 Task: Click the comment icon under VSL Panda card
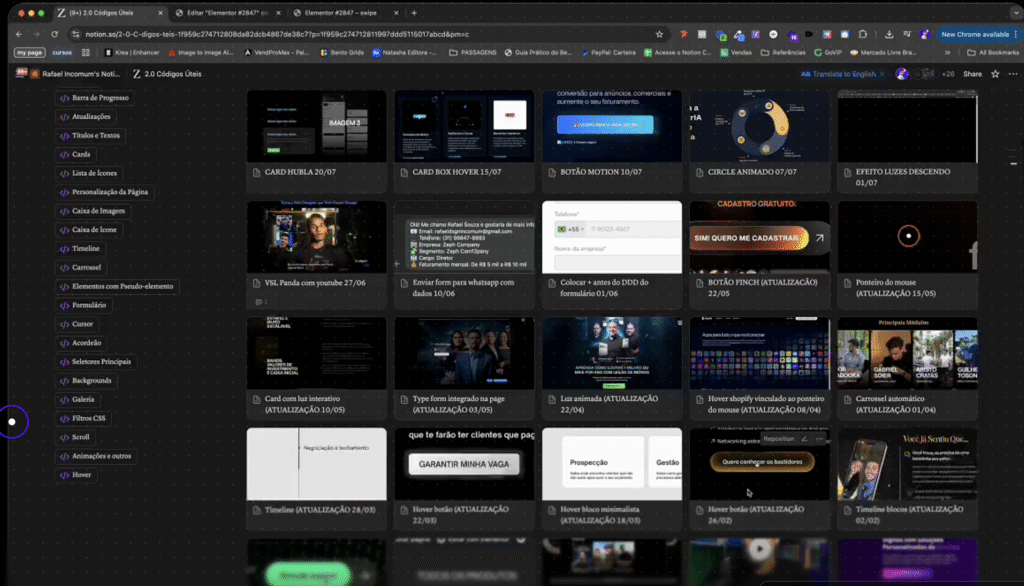[x=258, y=301]
